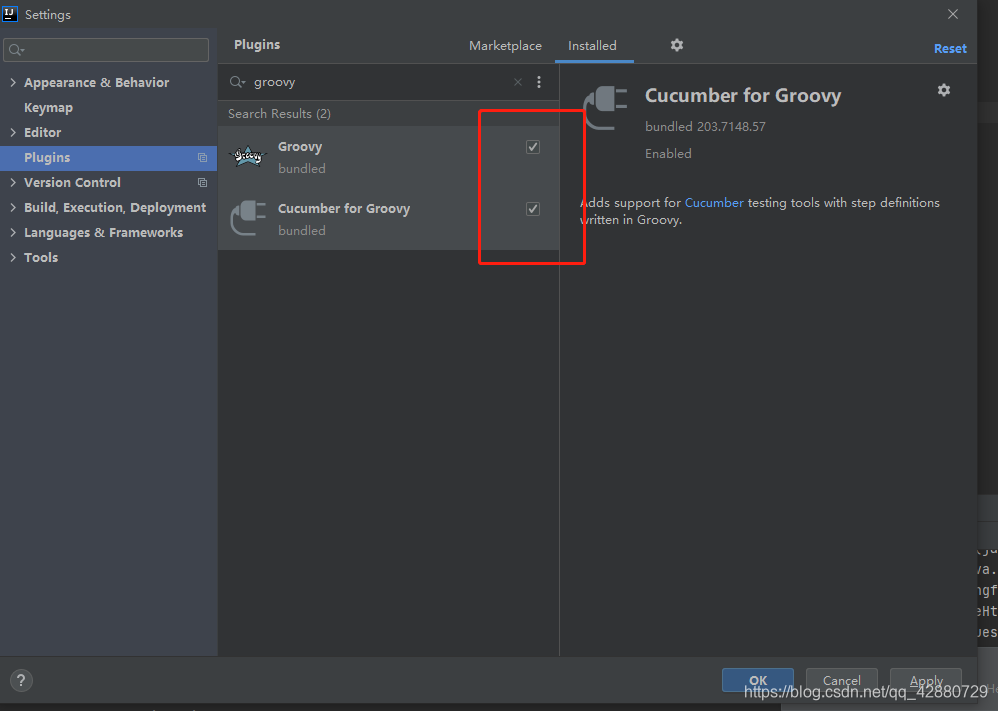Select Appearance & Behavior in settings tree
The image size is (998, 711).
[x=97, y=83]
